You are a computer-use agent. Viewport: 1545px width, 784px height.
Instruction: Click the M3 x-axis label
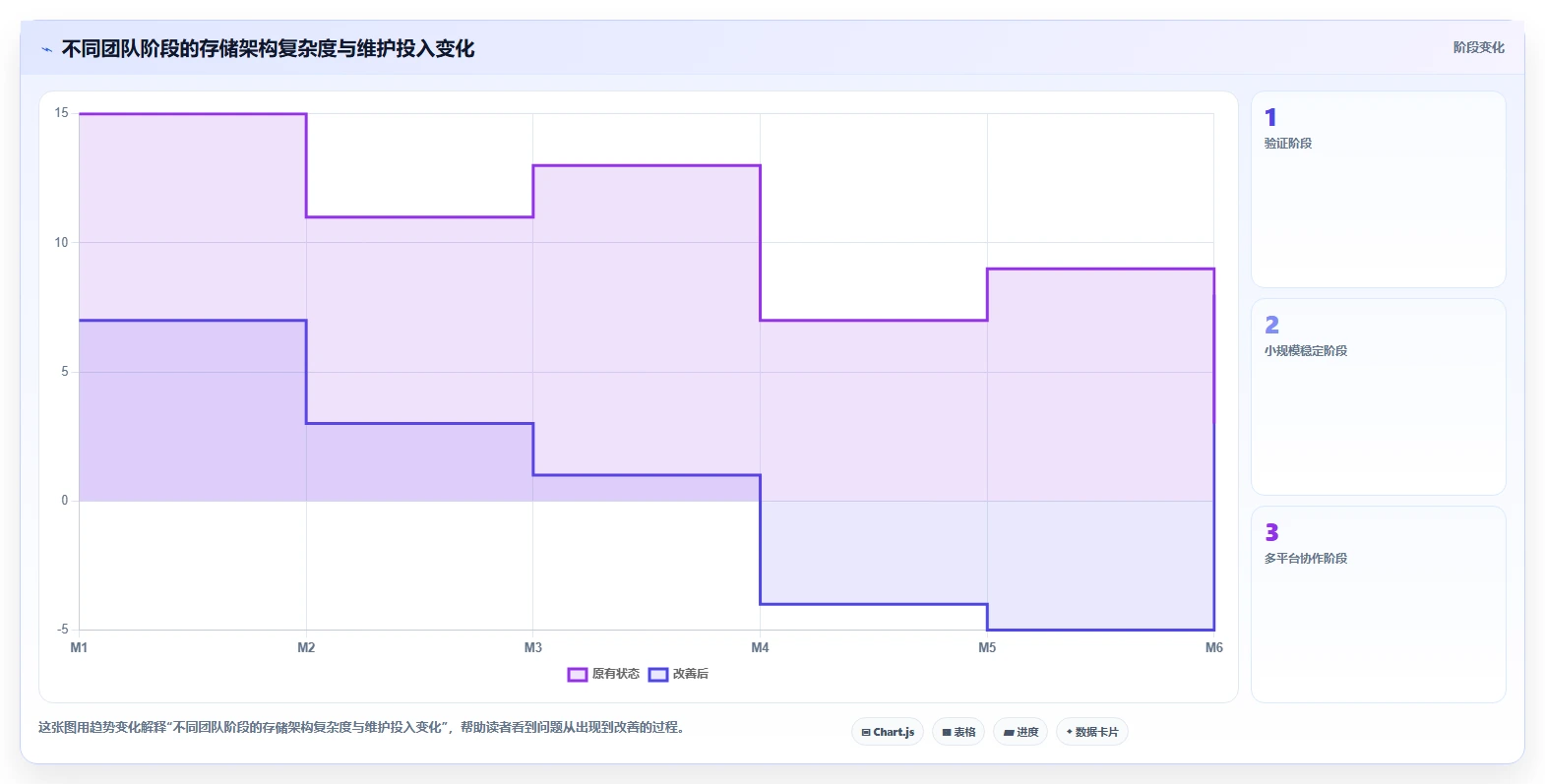[x=533, y=647]
